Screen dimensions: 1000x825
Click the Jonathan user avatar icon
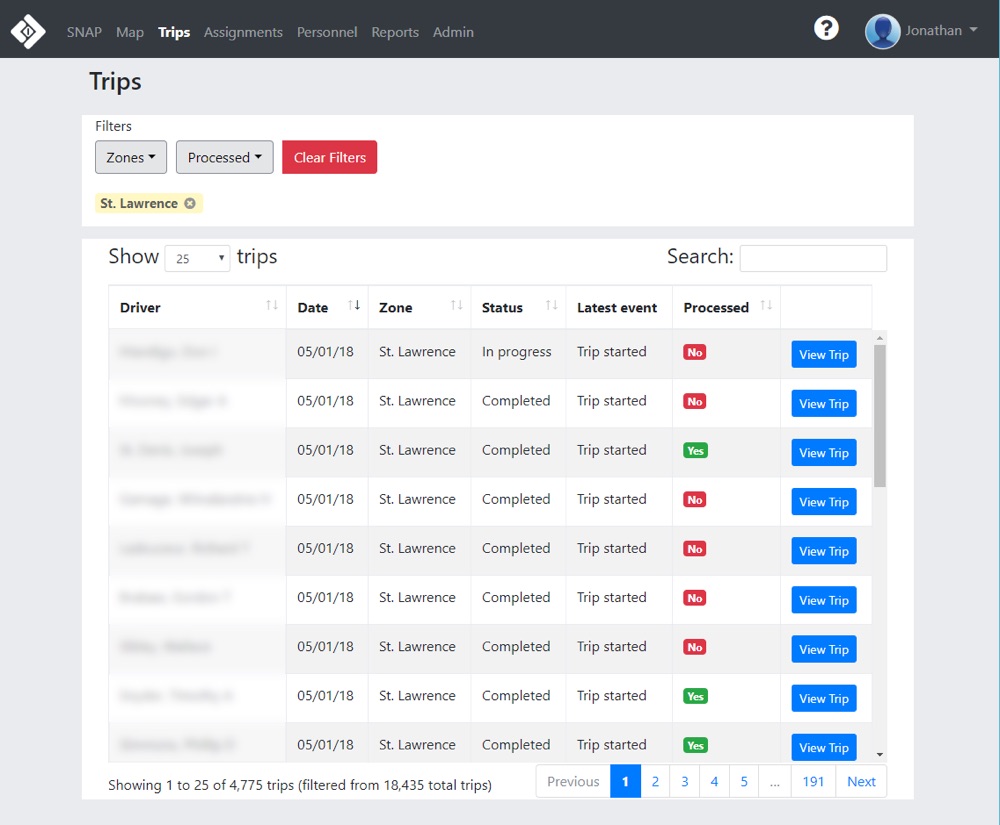click(x=882, y=31)
